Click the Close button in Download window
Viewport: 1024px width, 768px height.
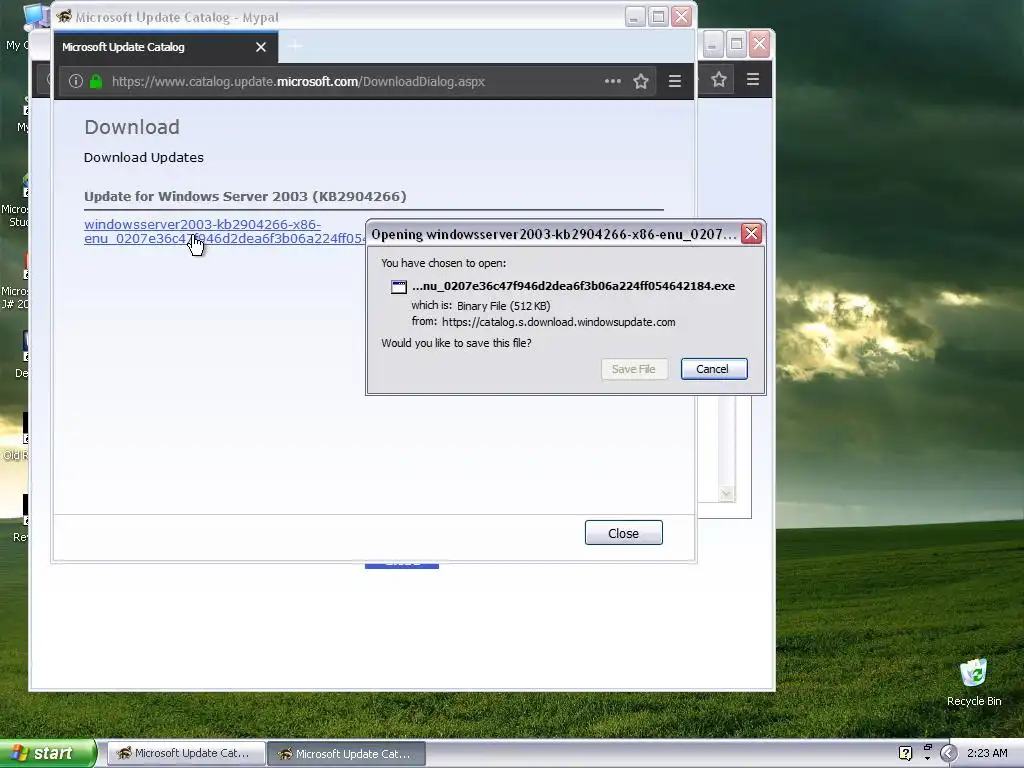(624, 533)
